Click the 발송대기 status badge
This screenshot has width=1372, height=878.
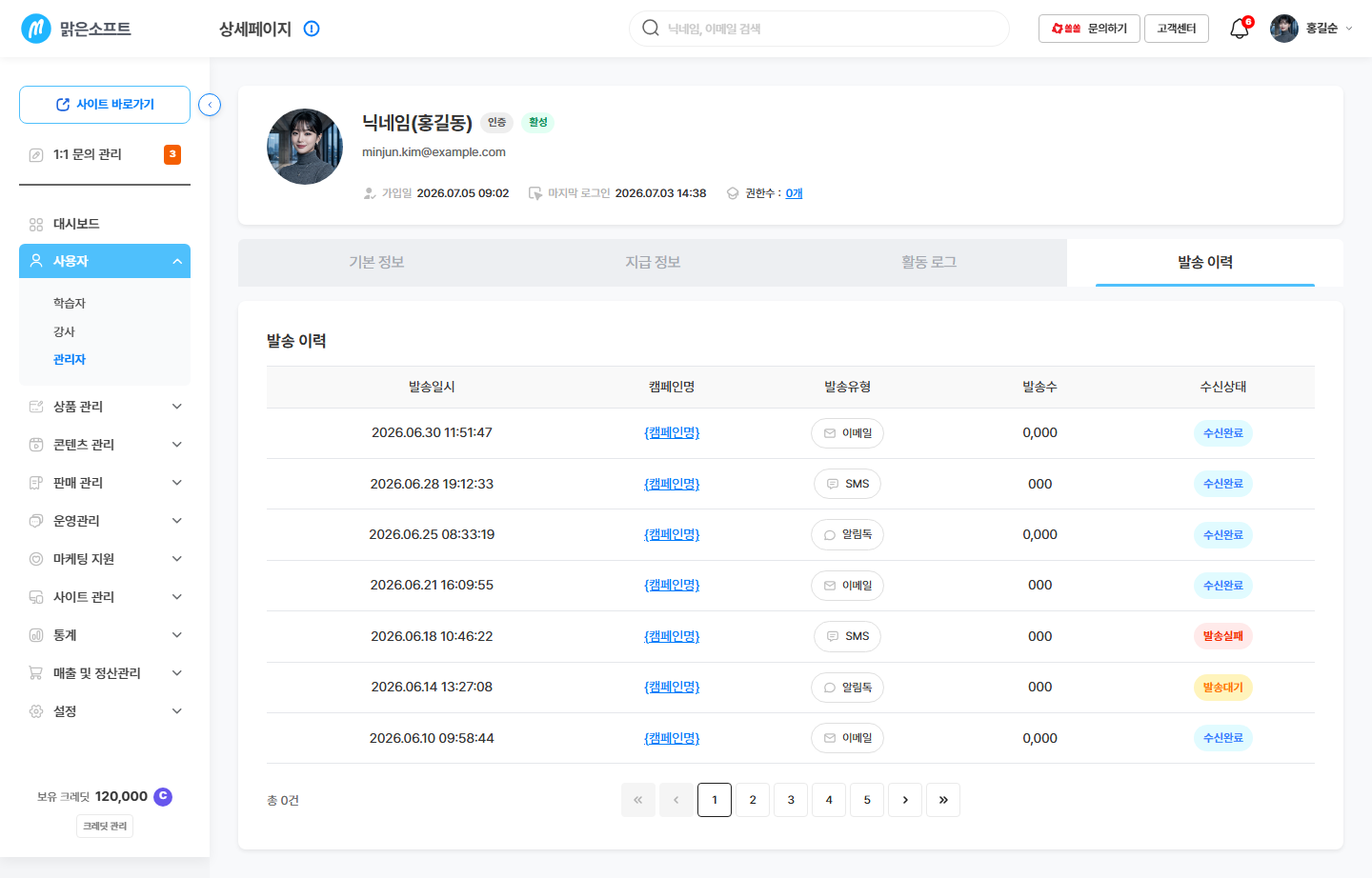(1222, 688)
